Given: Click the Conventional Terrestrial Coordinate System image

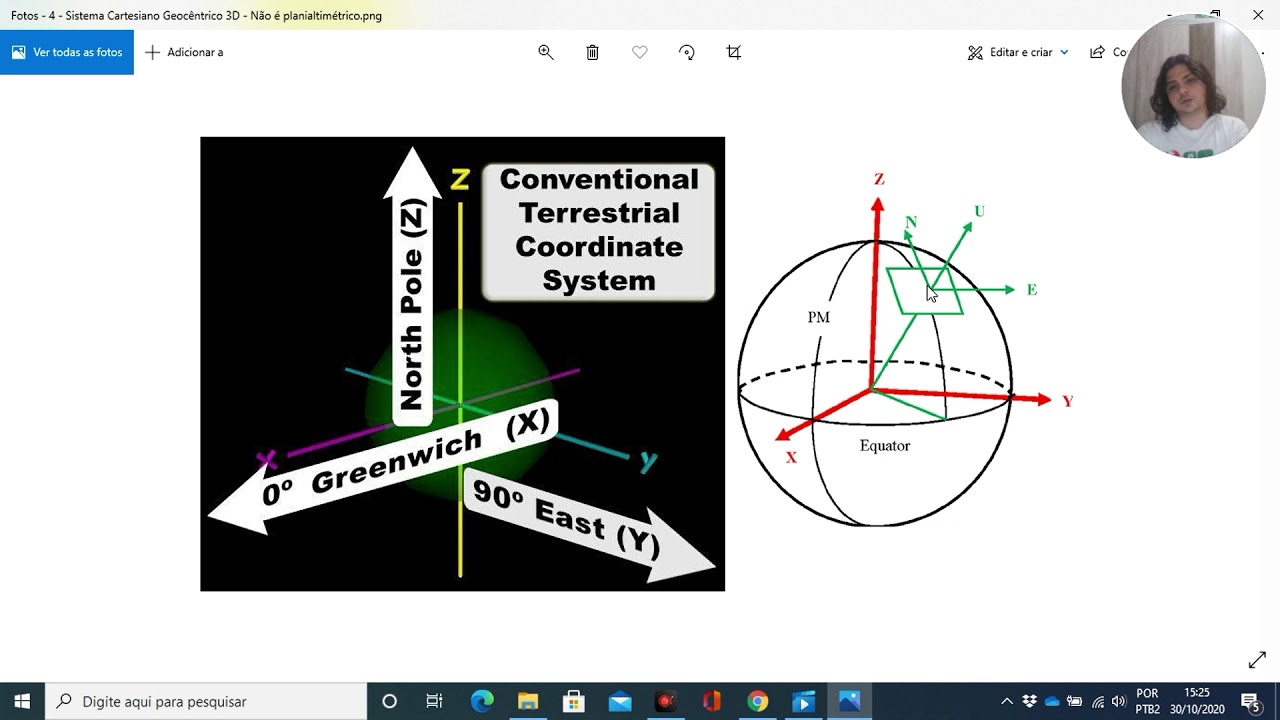Looking at the screenshot, I should point(462,364).
